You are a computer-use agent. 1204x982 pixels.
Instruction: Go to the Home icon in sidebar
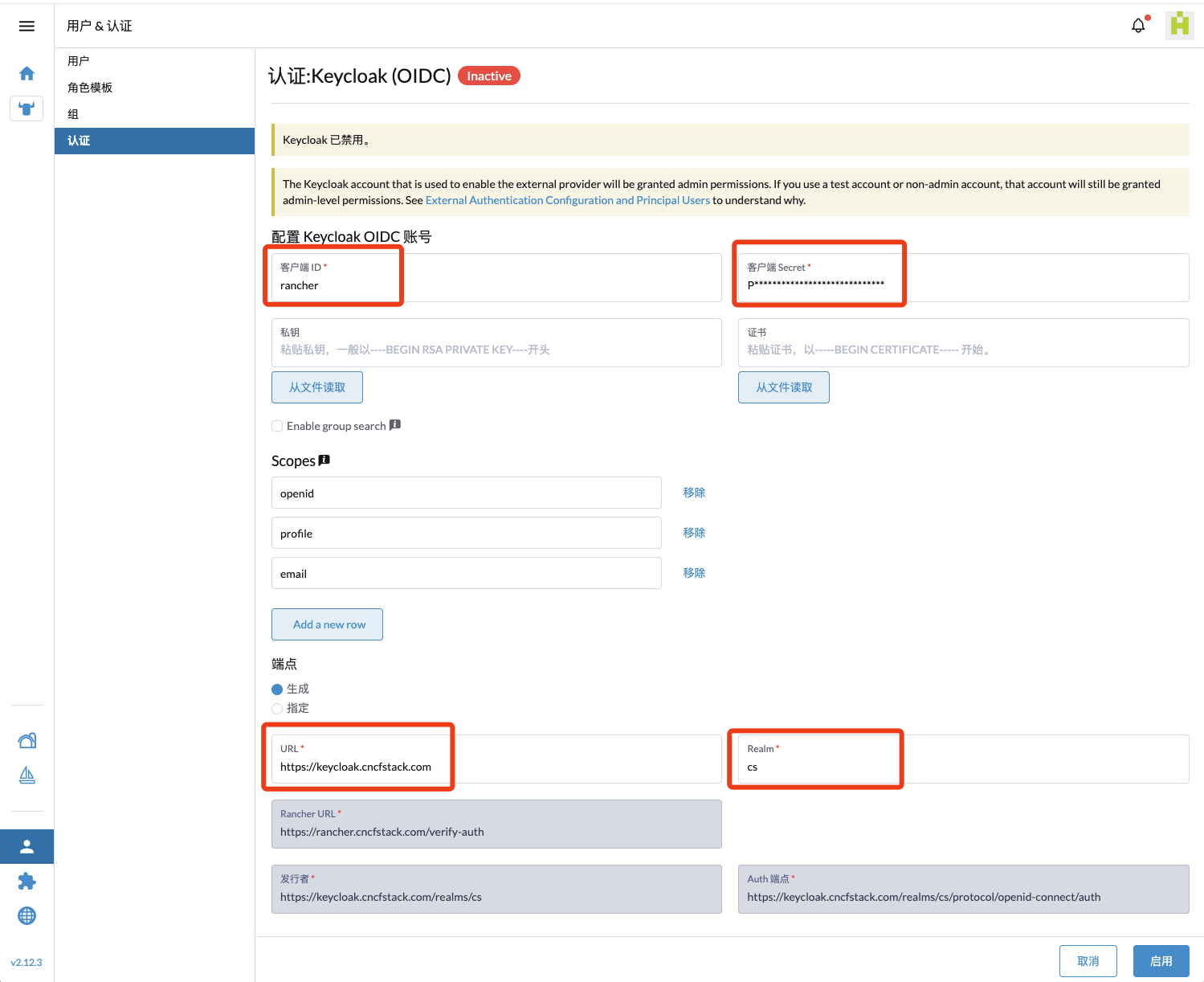pos(27,74)
